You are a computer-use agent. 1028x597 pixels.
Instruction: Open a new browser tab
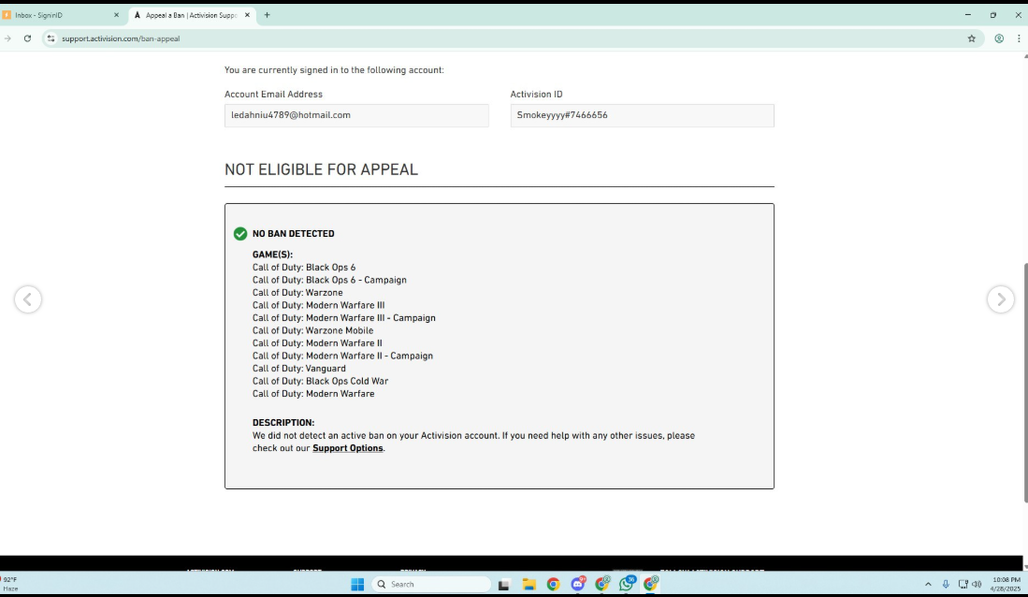tap(267, 15)
